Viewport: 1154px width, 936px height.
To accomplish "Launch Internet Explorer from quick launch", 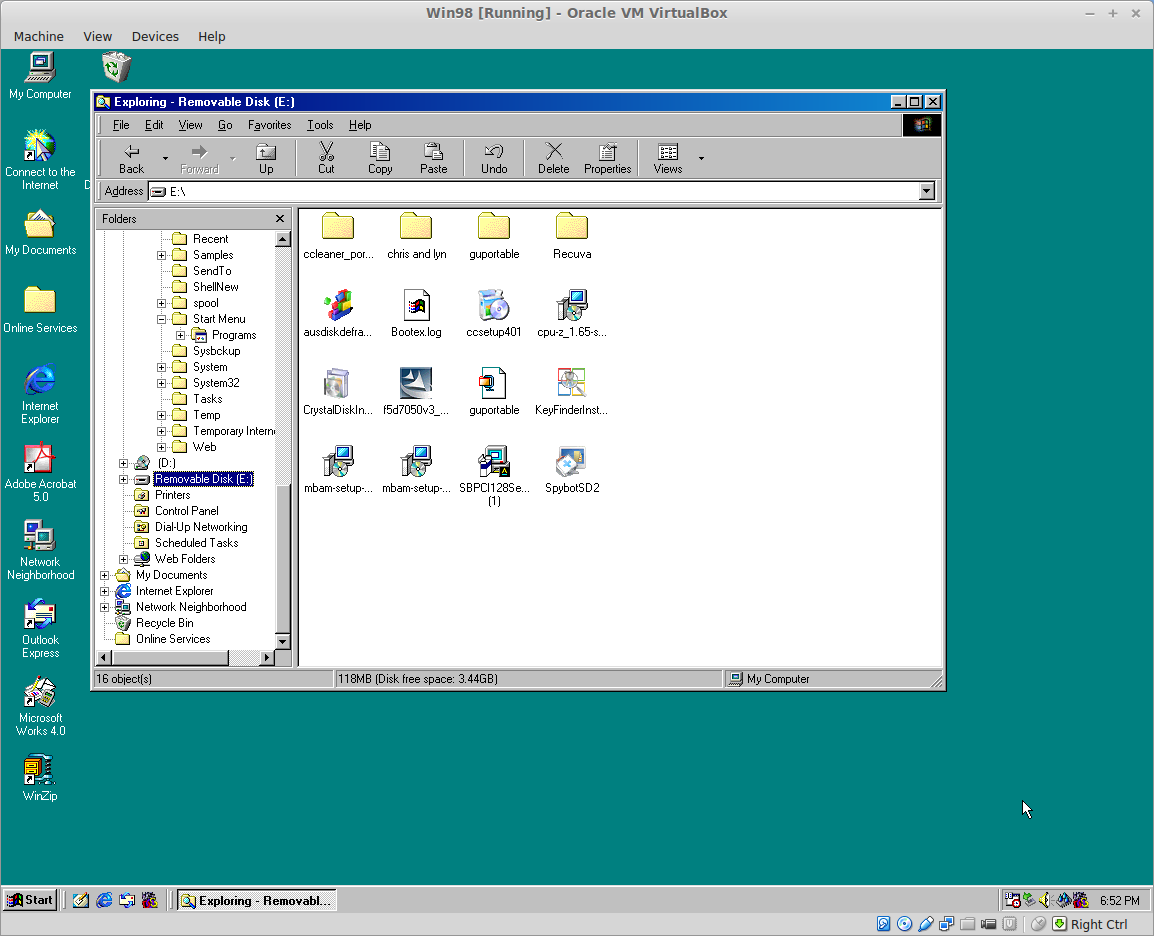I will point(105,900).
